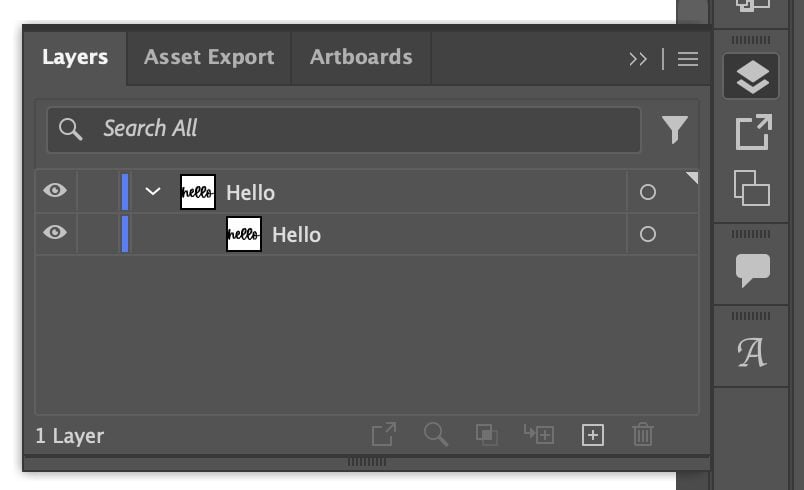Collapse panel with double arrow icon
This screenshot has width=804, height=490.
tap(638, 59)
